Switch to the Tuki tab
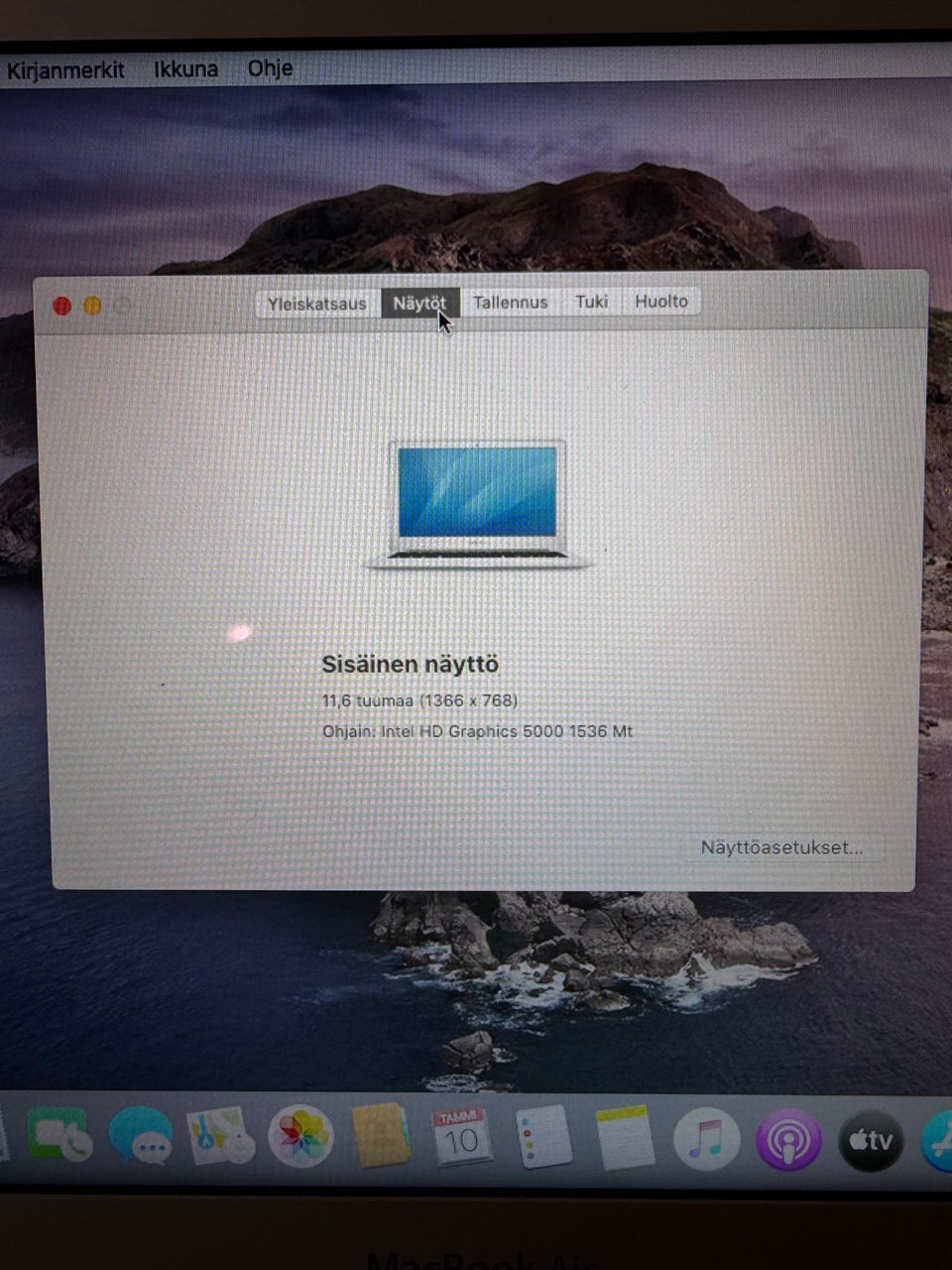The width and height of the screenshot is (952, 1270). tap(591, 301)
